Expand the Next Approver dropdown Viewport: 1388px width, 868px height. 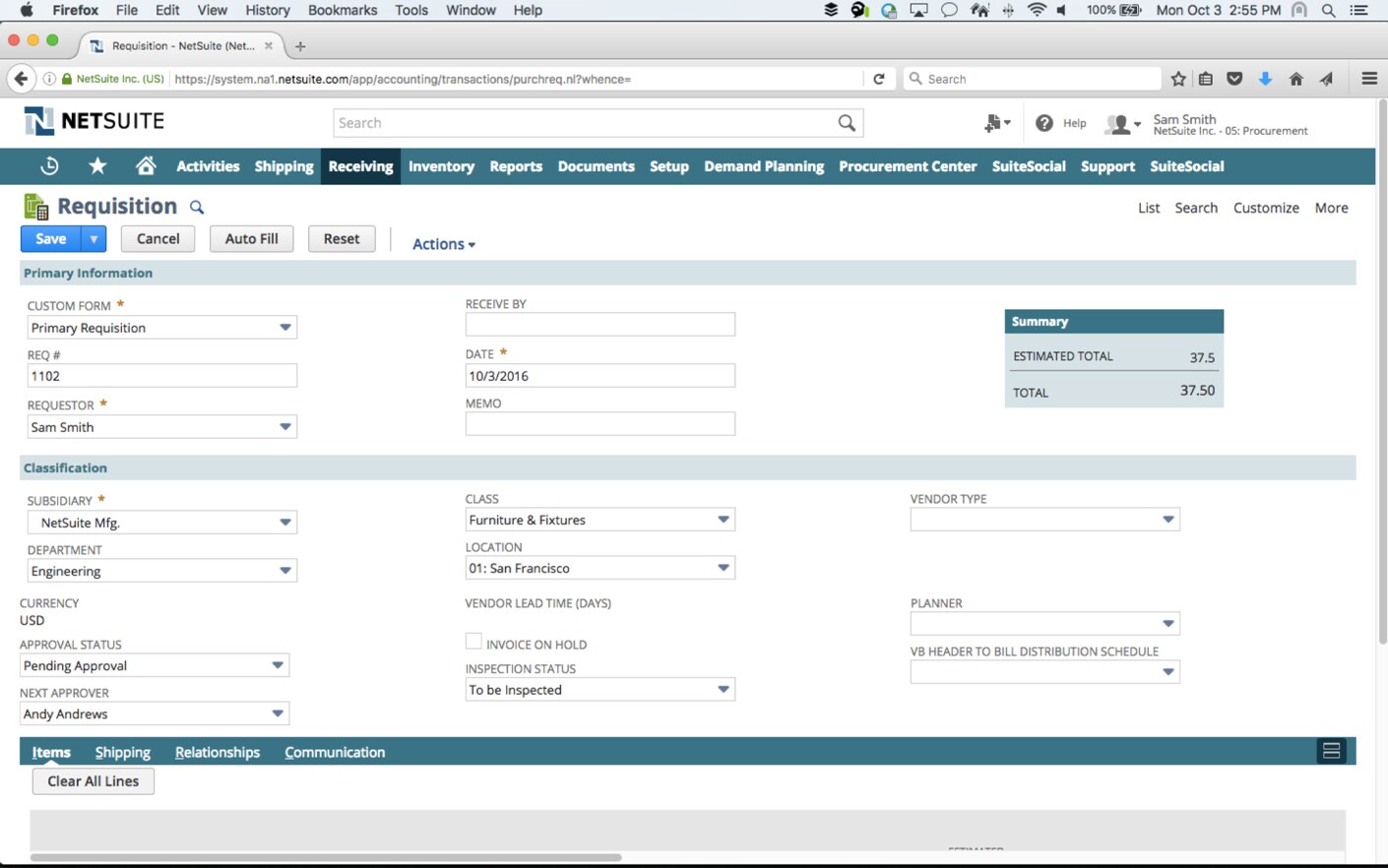[278, 713]
